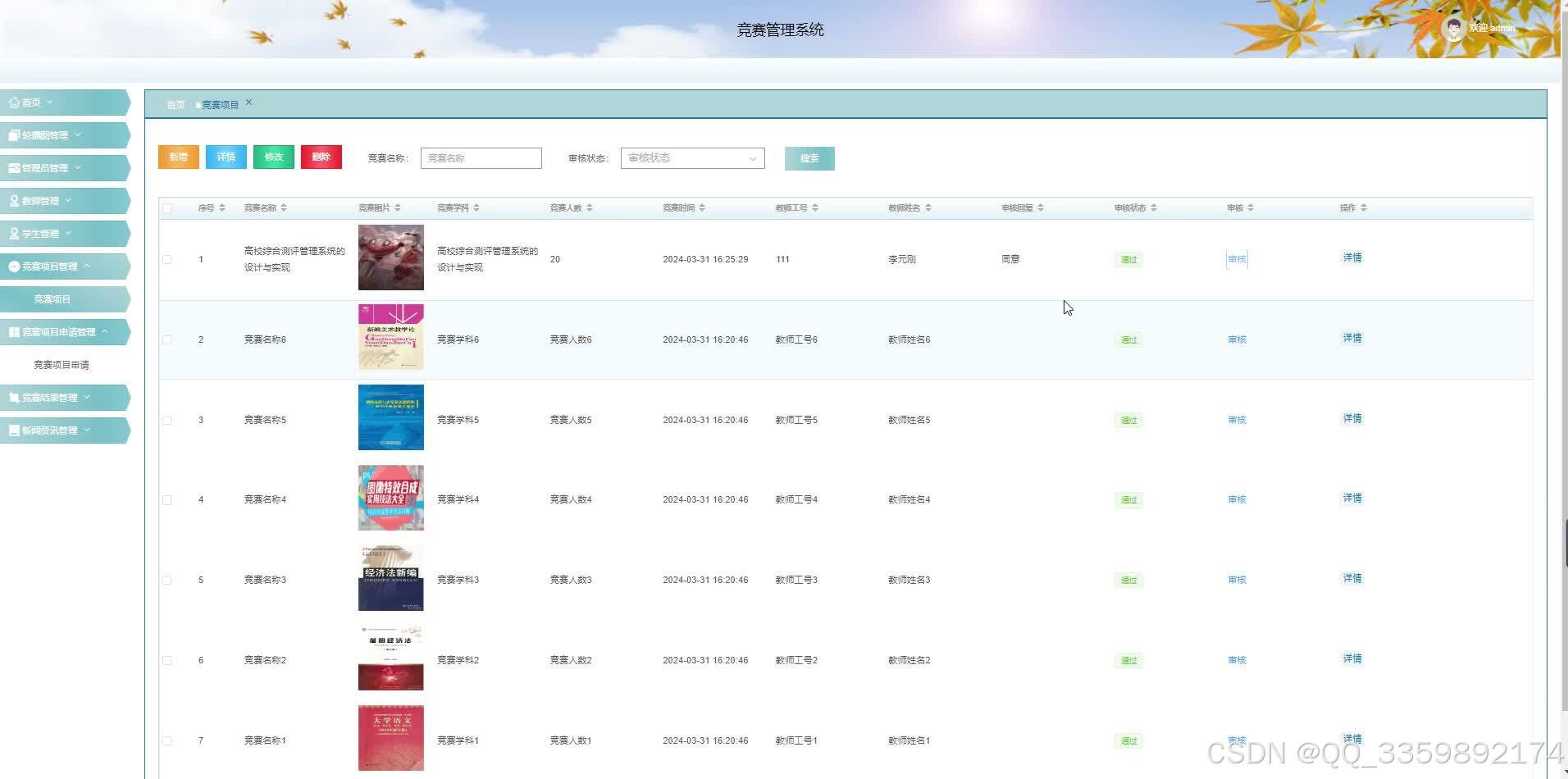Image resolution: width=1568 pixels, height=779 pixels.
Task: Click 审核 link for 竞赛名称6
Action: click(1237, 339)
